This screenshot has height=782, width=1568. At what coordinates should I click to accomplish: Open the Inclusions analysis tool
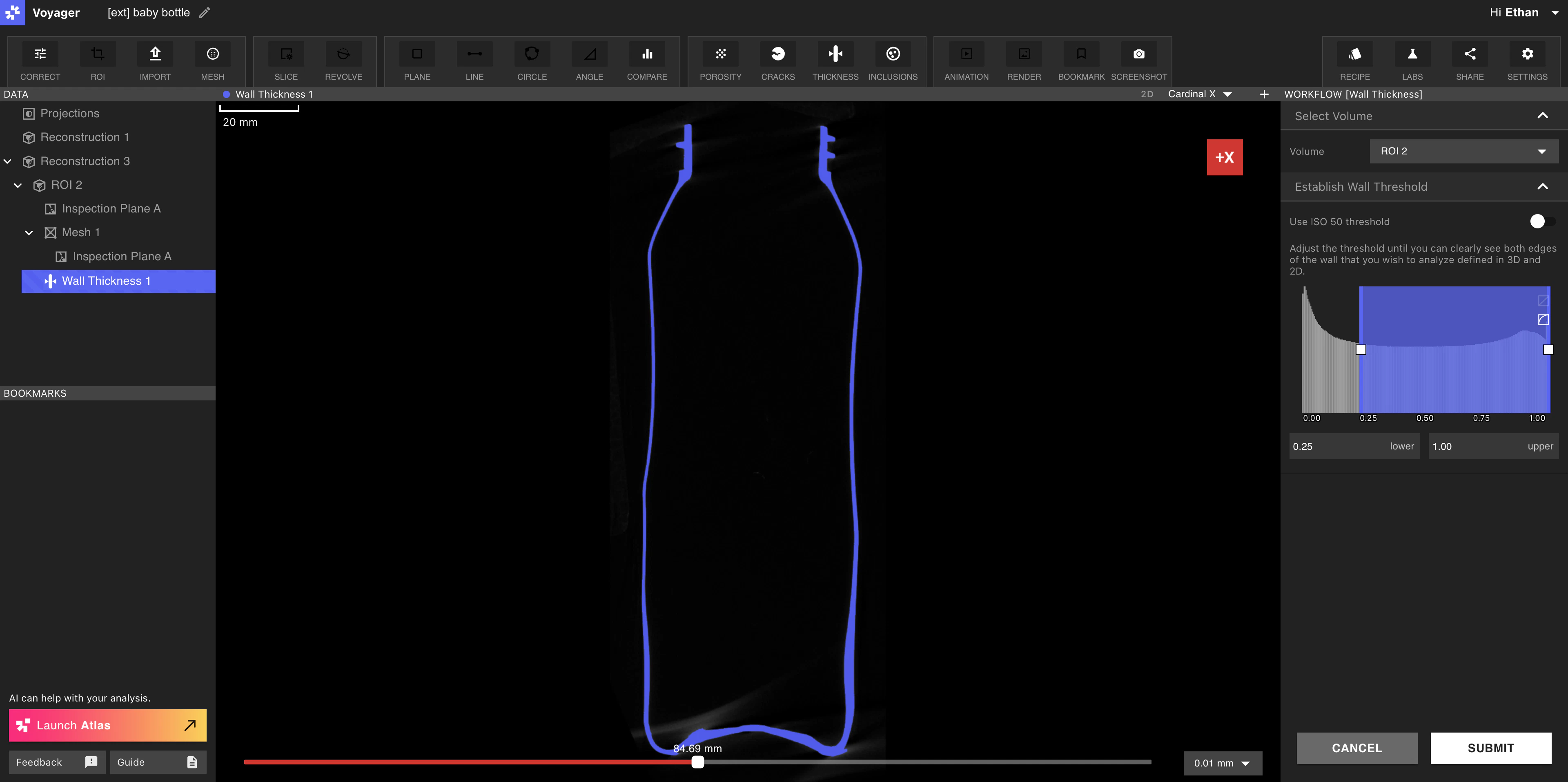(x=892, y=60)
